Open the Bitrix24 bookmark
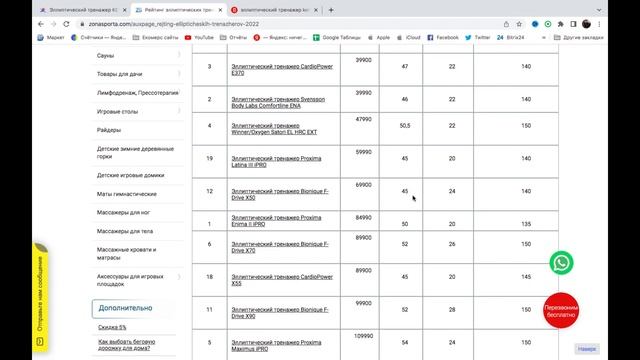This screenshot has width=640, height=360. pyautogui.click(x=510, y=38)
